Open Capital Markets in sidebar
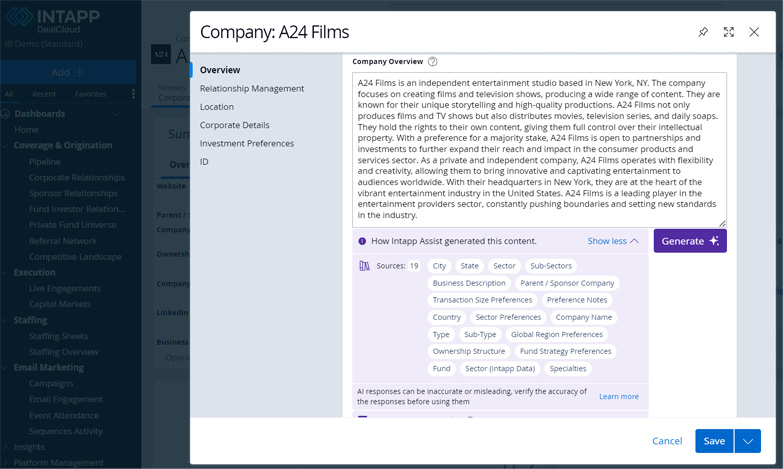Image resolution: width=783 pixels, height=469 pixels. [59, 304]
